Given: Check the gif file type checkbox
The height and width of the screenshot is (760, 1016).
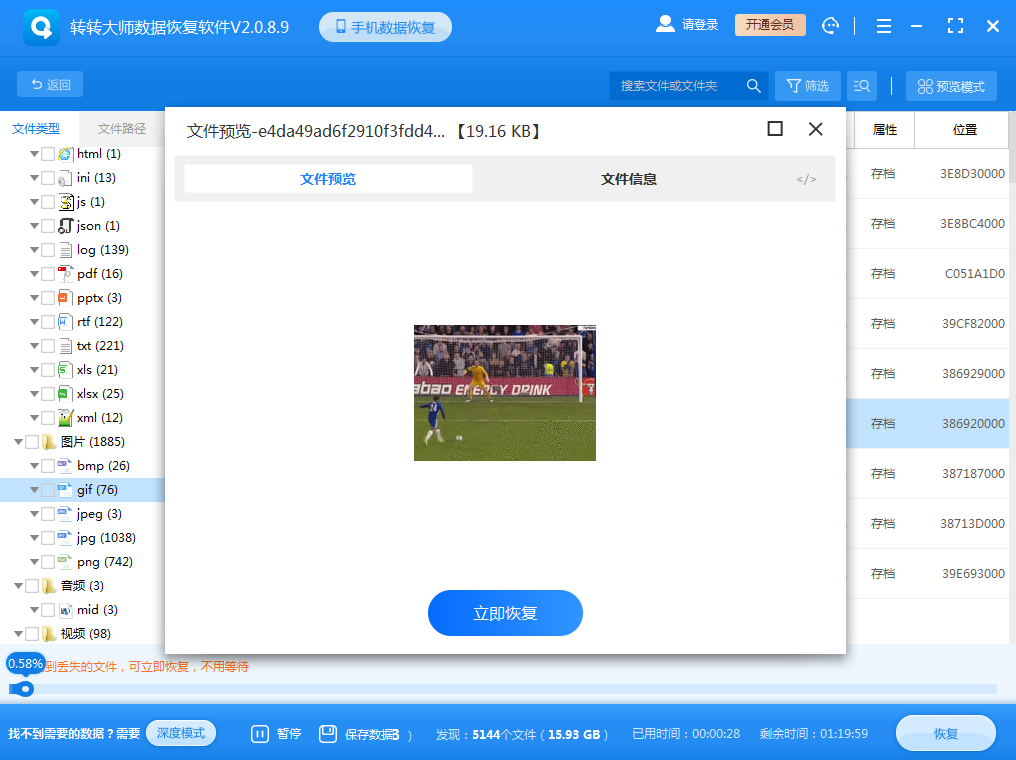Looking at the screenshot, I should [x=46, y=489].
